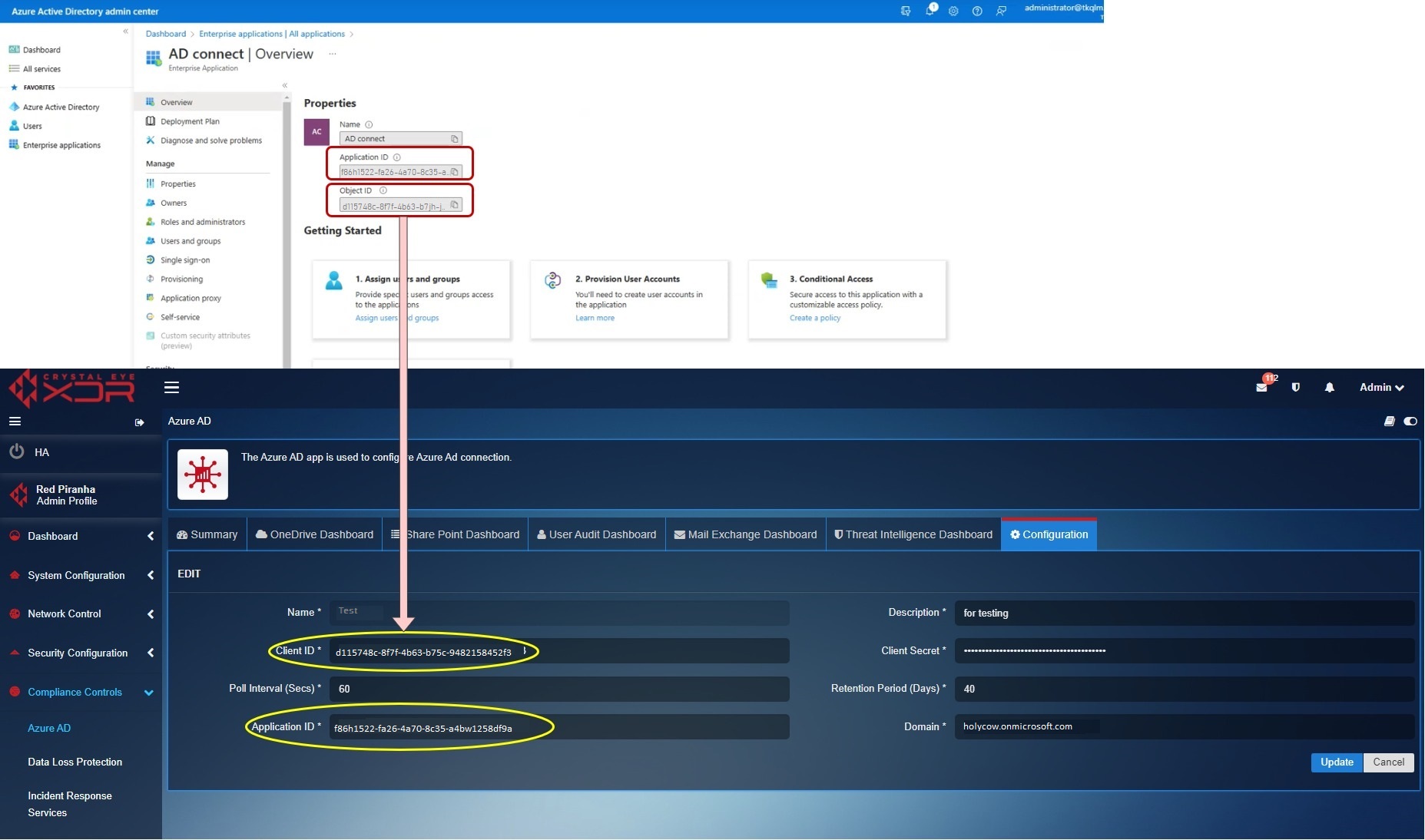
Task: Click the Application ID input field in Crystal Eye
Action: pyautogui.click(x=559, y=727)
